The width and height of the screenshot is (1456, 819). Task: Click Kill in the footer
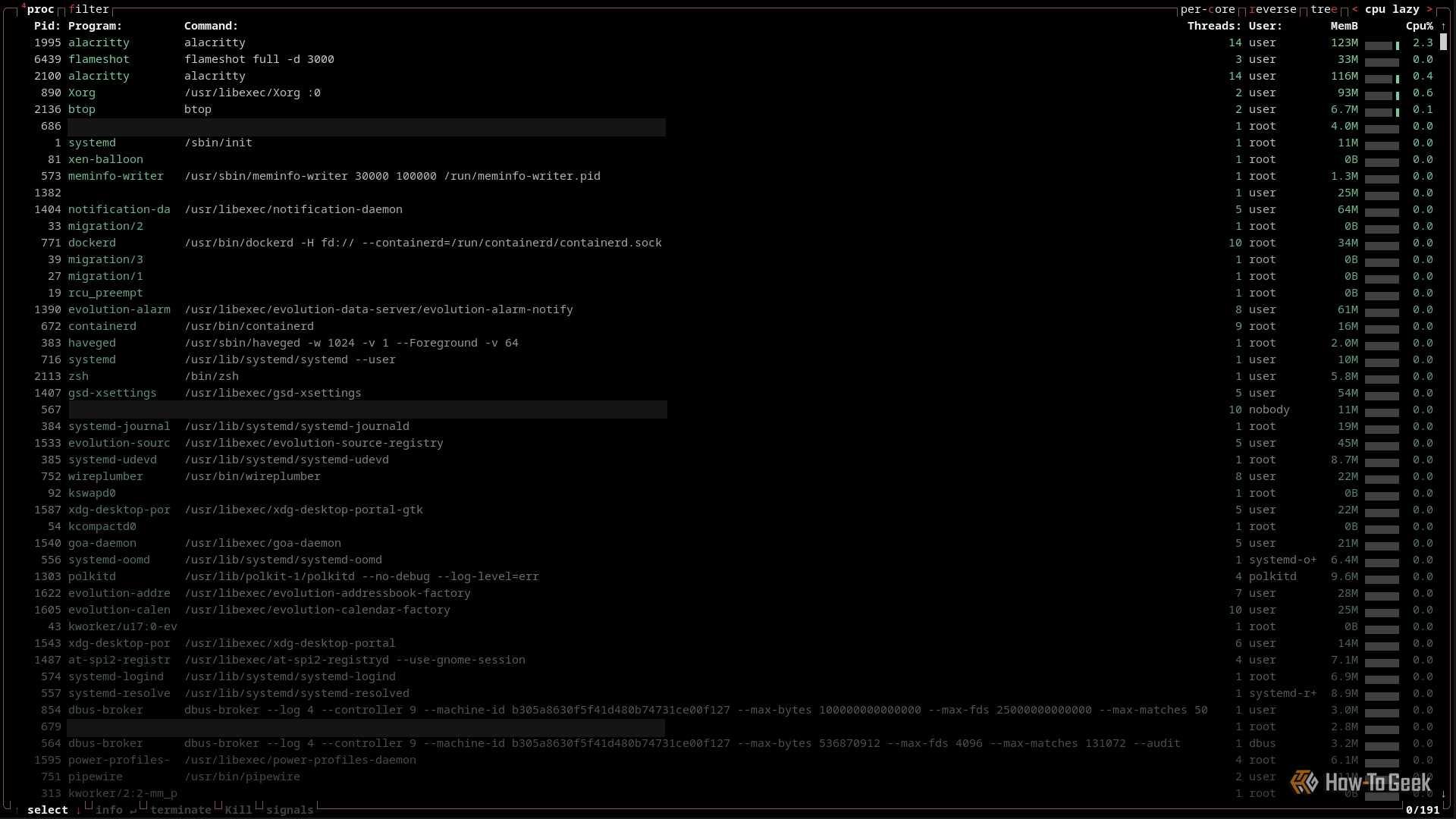coord(238,810)
